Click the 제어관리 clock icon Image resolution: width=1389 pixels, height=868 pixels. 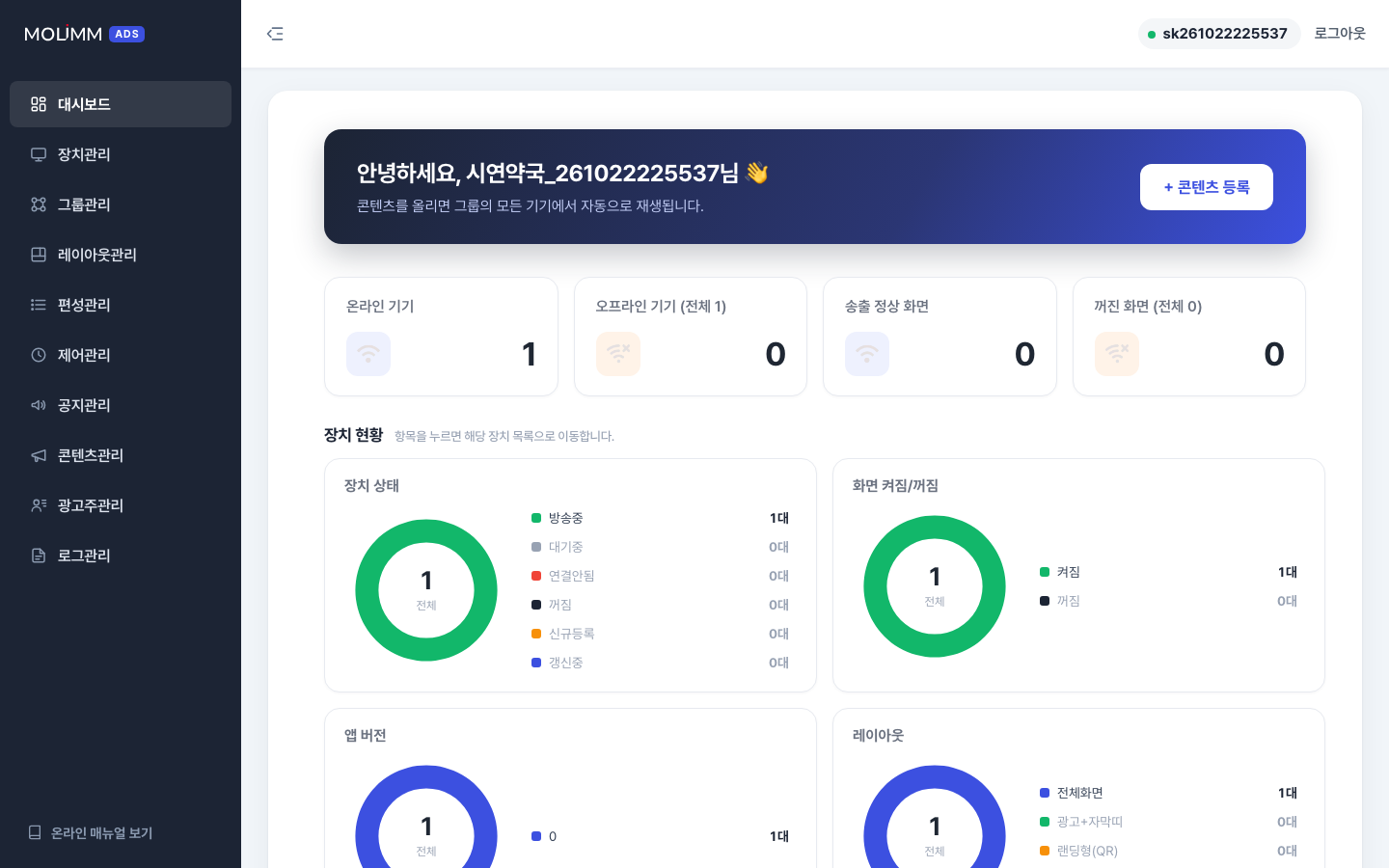point(39,355)
